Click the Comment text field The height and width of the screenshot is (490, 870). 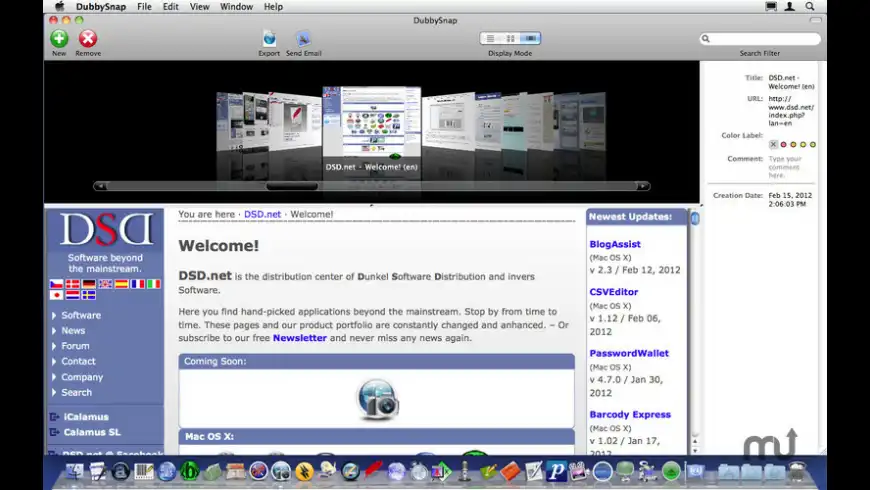784,166
